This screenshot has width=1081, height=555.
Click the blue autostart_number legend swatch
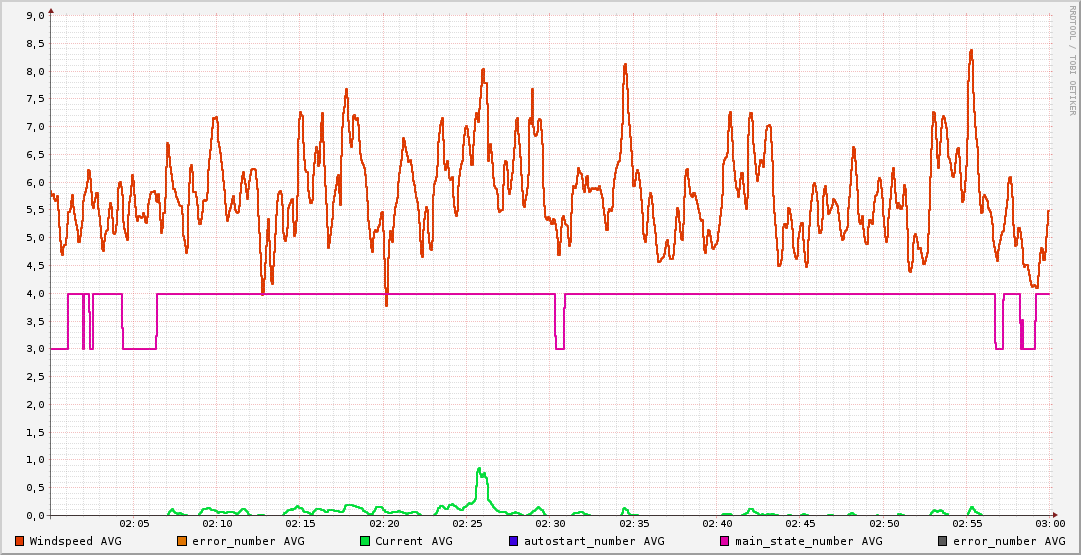pyautogui.click(x=514, y=541)
